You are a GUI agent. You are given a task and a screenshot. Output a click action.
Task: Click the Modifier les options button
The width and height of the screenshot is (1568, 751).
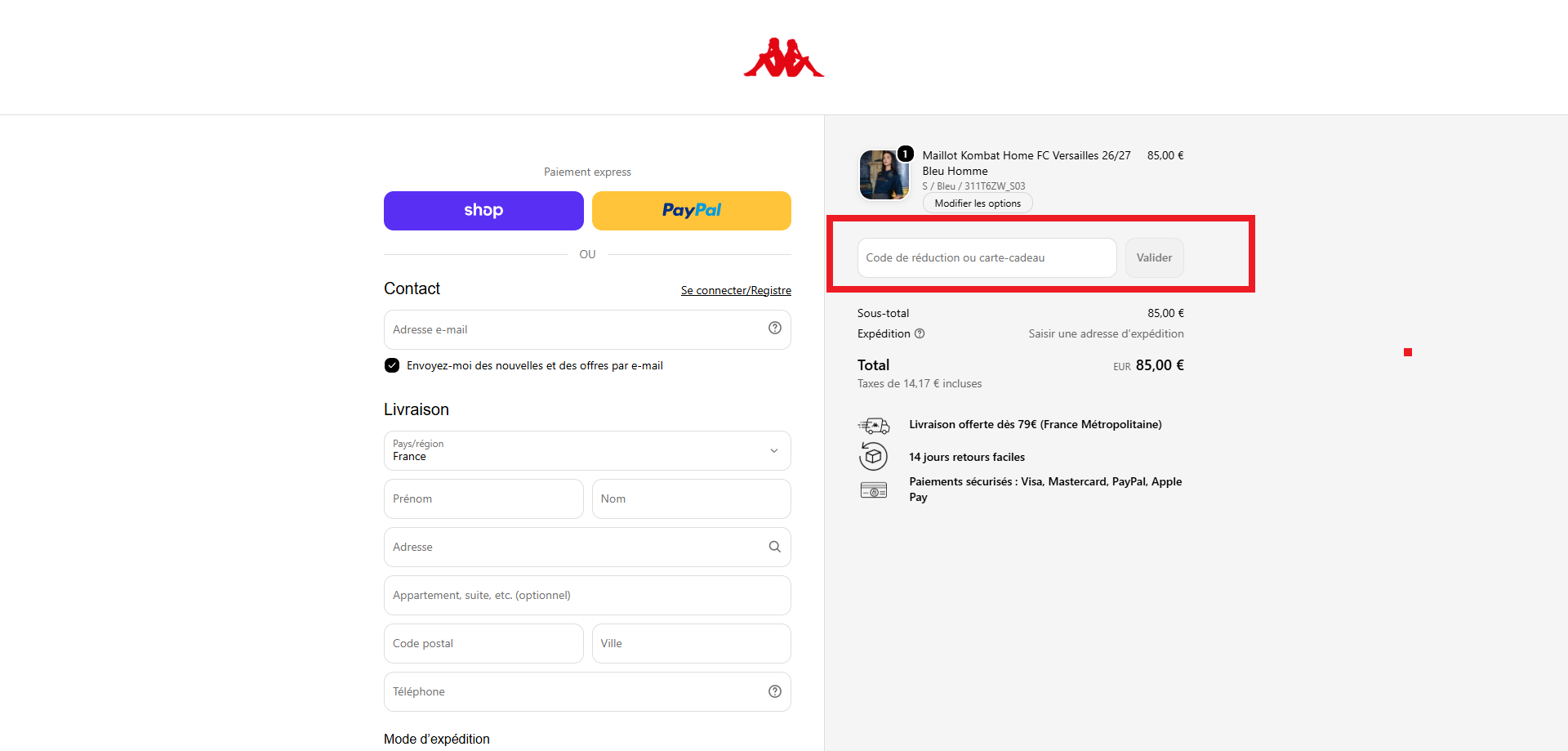978,203
